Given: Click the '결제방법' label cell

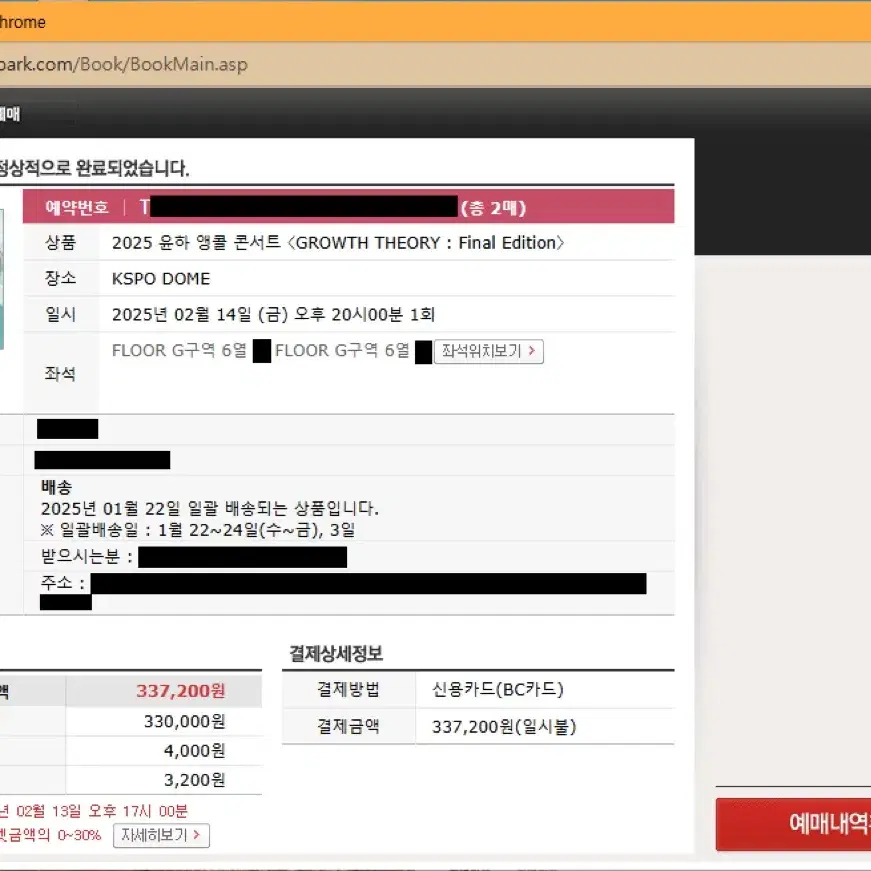Looking at the screenshot, I should (349, 689).
